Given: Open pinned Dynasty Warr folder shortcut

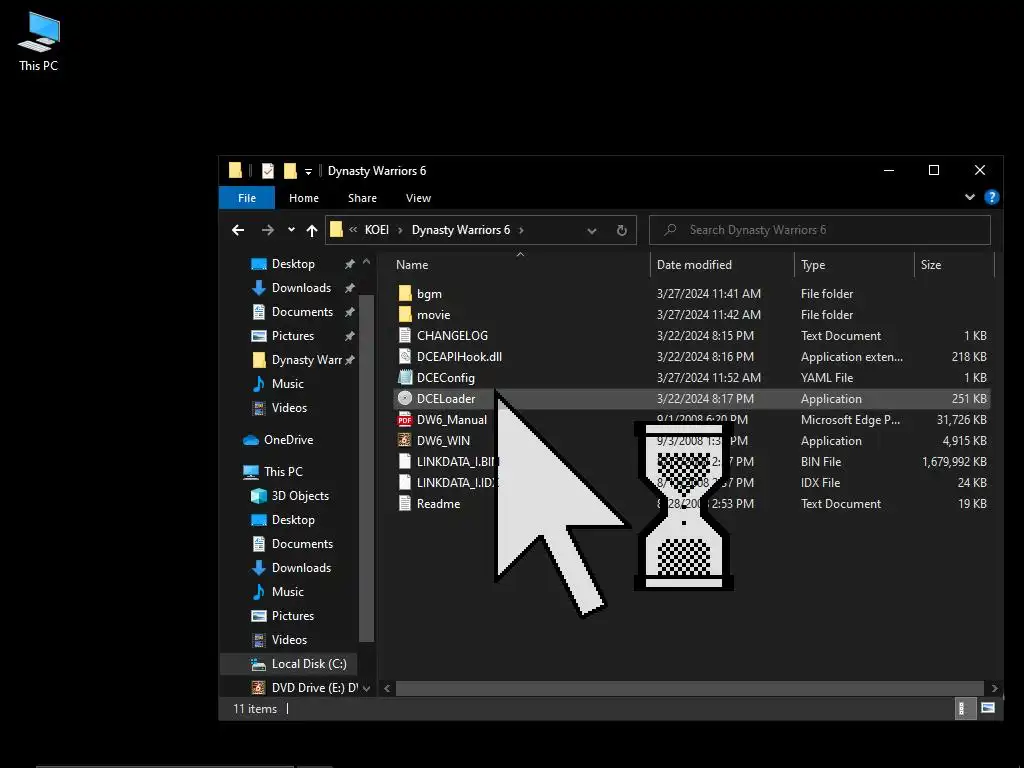Looking at the screenshot, I should pyautogui.click(x=306, y=360).
